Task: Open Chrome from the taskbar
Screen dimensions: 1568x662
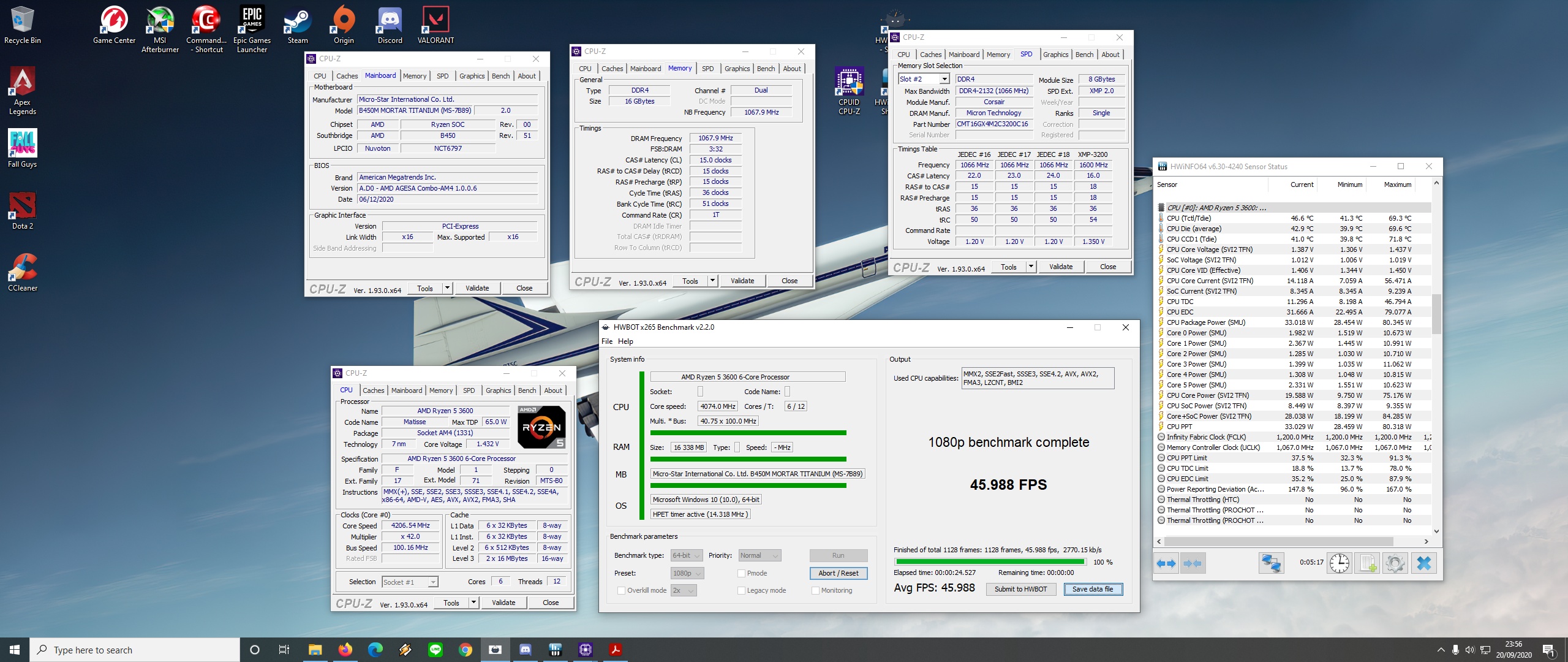Action: point(466,650)
